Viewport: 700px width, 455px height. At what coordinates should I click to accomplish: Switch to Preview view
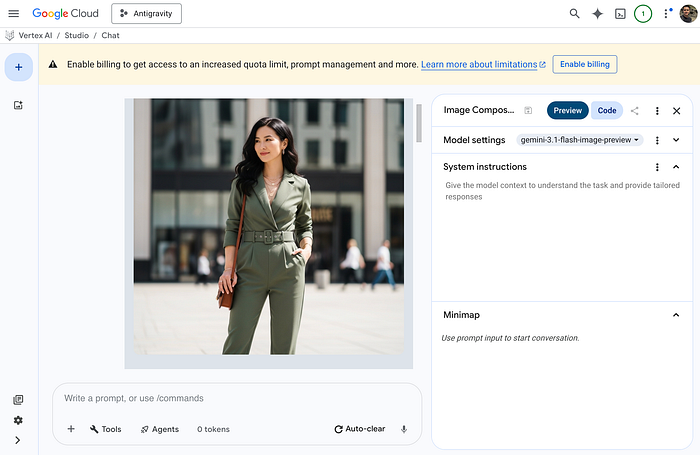point(567,111)
